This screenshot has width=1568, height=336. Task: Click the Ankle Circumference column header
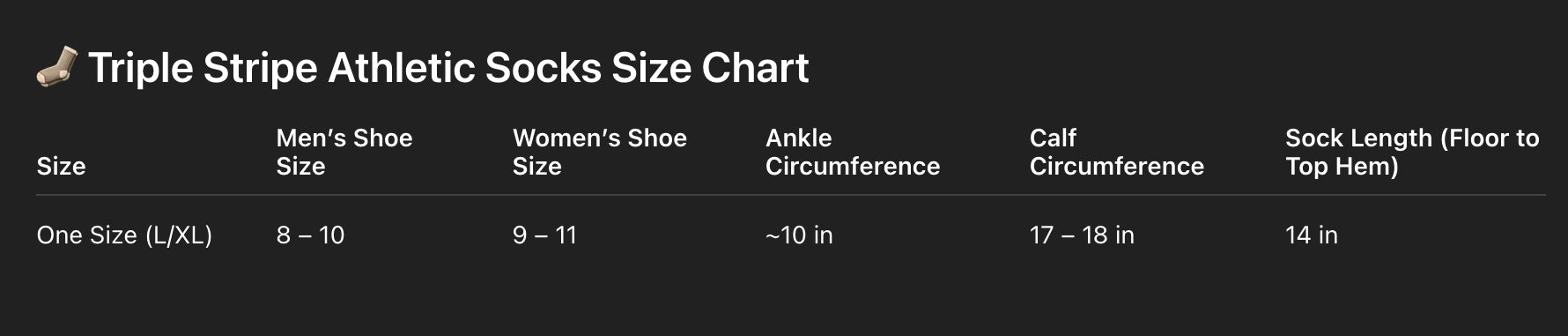pos(853,152)
